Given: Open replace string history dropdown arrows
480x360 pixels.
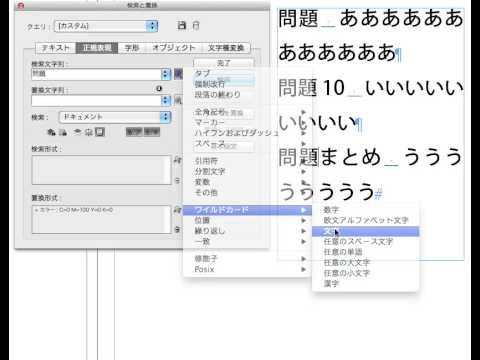Looking at the screenshot, I should pyautogui.click(x=166, y=100).
